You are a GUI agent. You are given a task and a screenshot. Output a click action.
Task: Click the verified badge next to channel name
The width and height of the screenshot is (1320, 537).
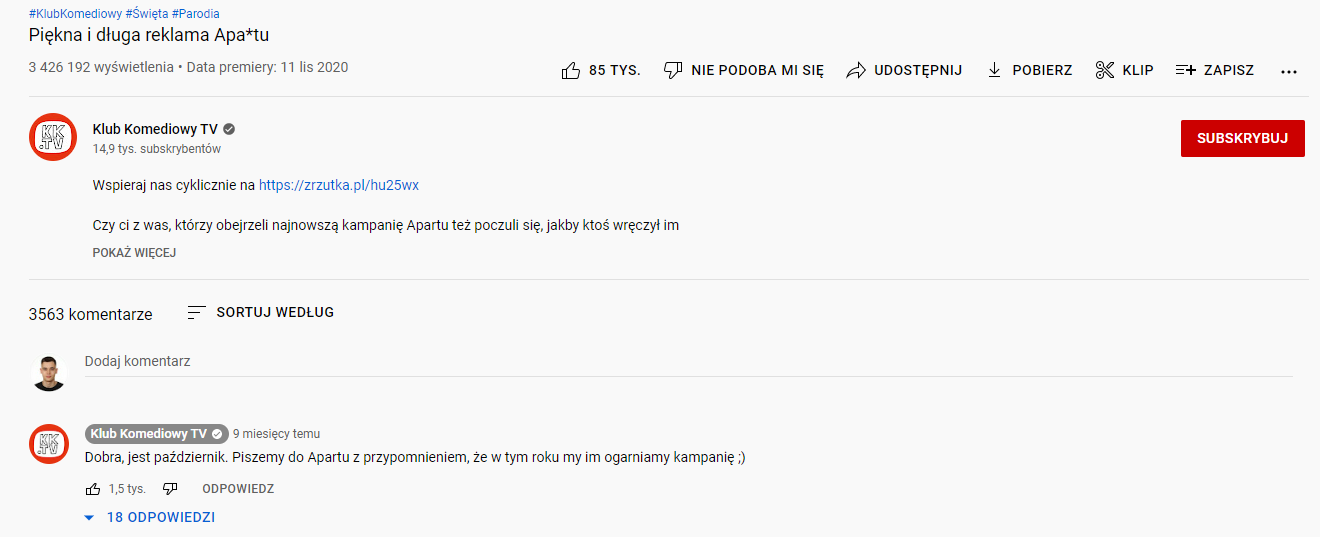[x=229, y=130]
